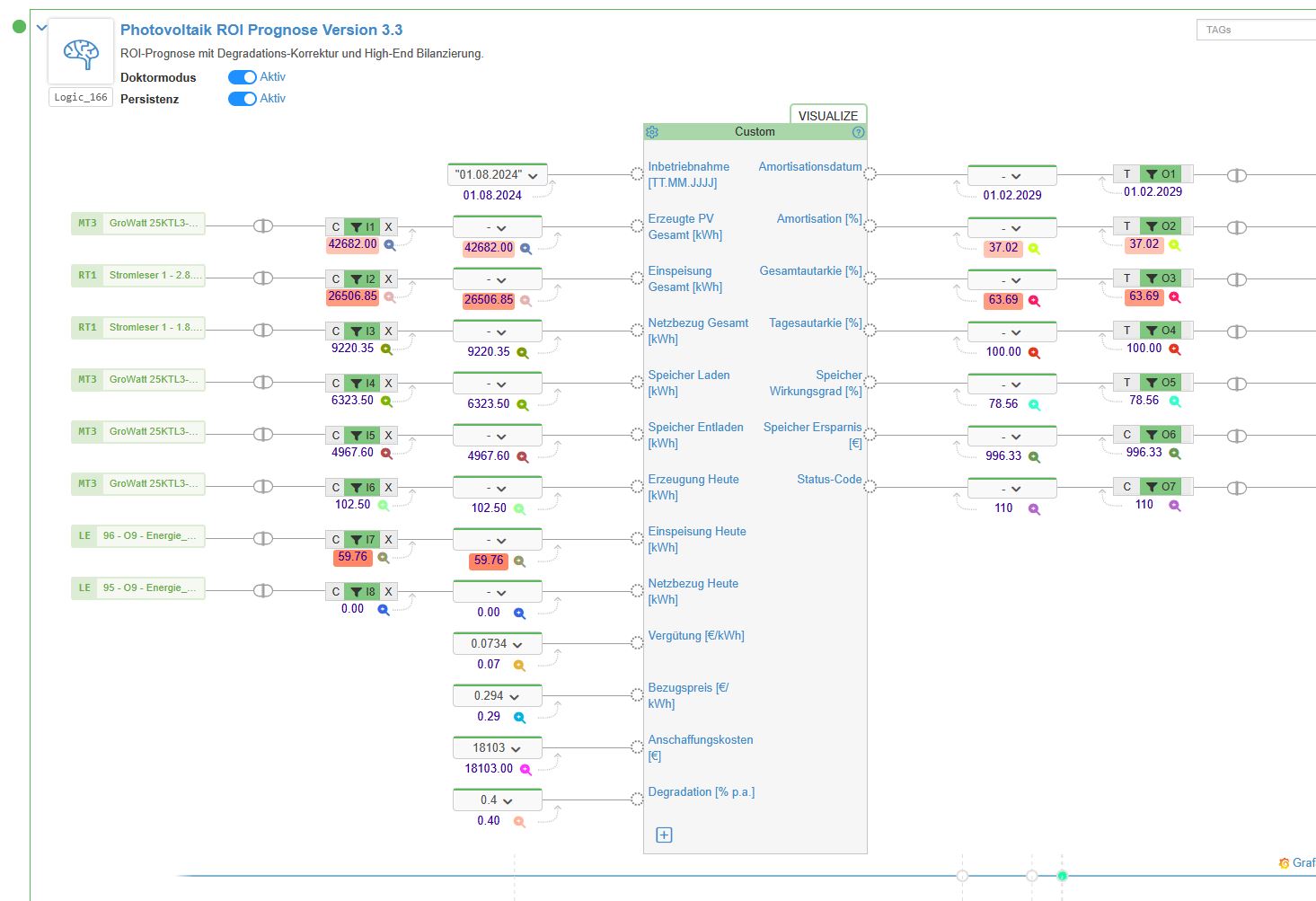Click the help question mark icon
1316x901 pixels.
858,132
